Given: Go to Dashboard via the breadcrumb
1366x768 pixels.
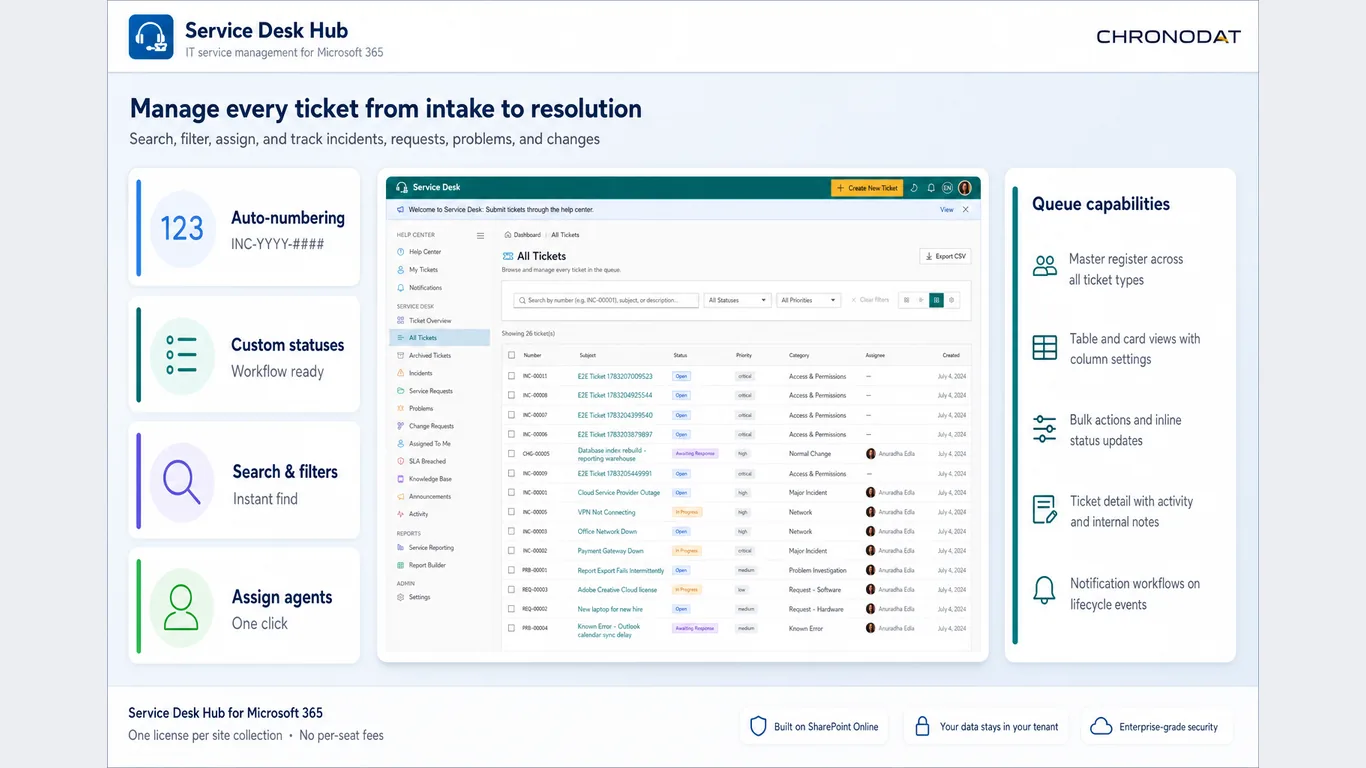Looking at the screenshot, I should (x=527, y=235).
